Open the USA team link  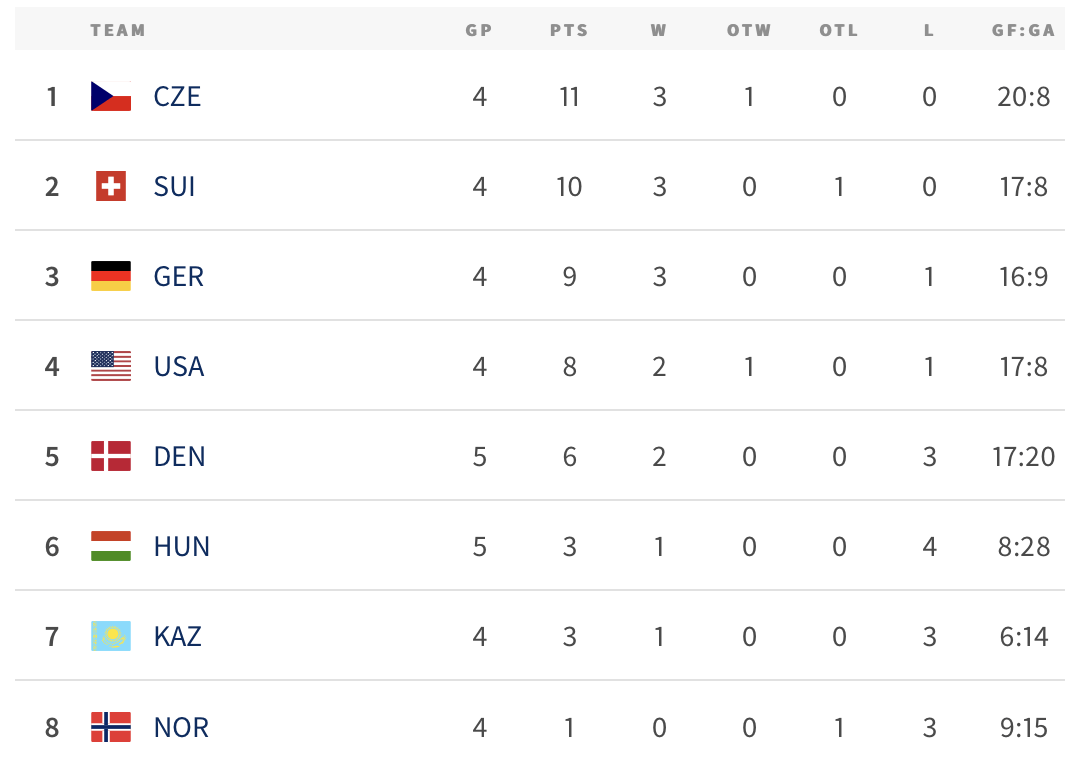179,366
